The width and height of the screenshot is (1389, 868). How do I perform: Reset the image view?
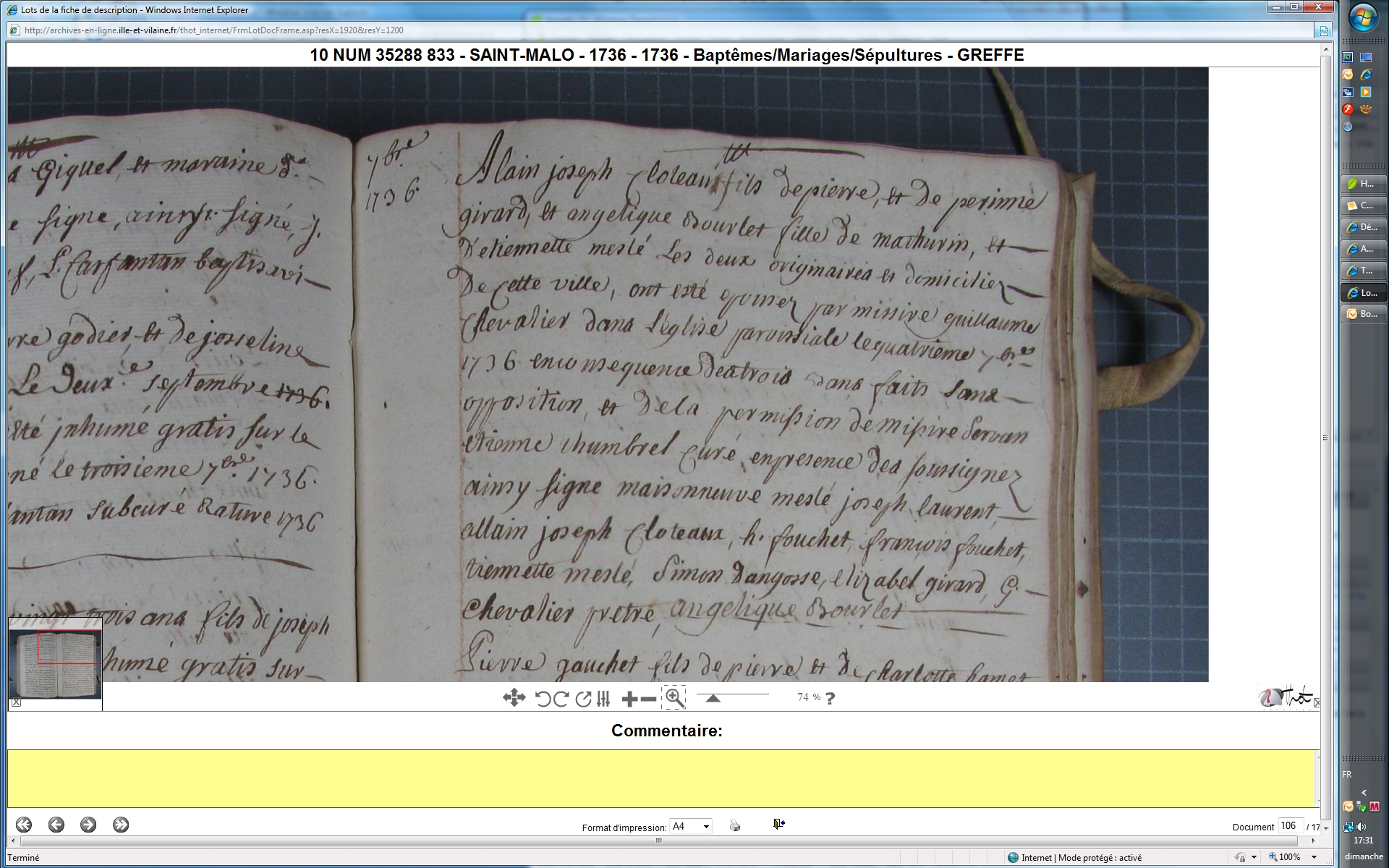(x=583, y=699)
